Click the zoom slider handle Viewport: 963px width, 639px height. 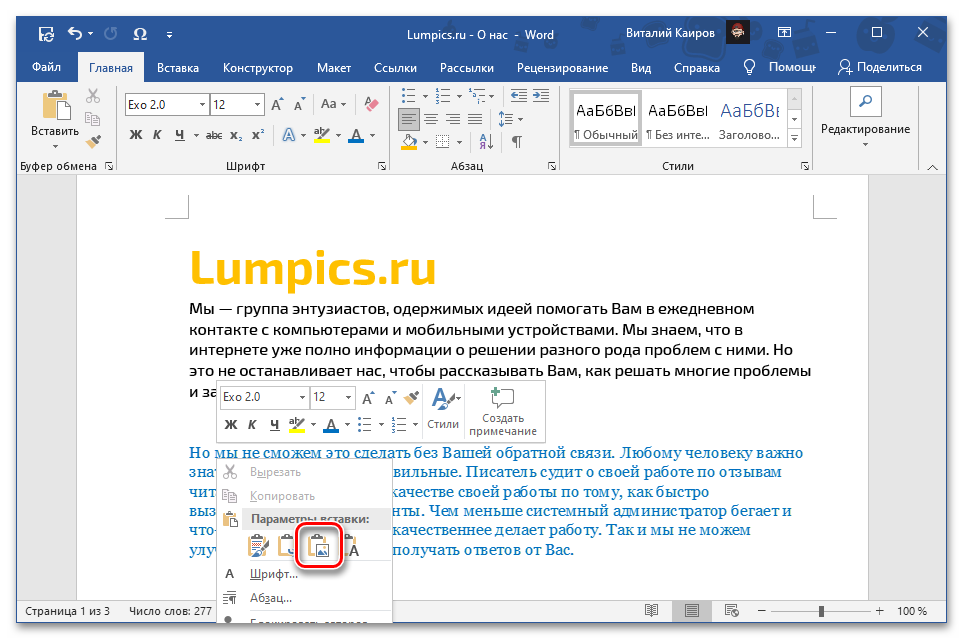pos(821,611)
